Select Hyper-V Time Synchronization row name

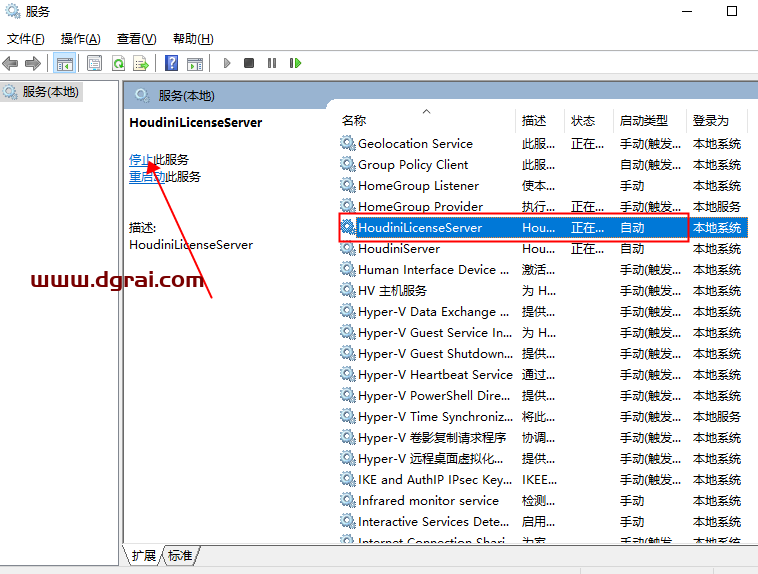coord(435,417)
